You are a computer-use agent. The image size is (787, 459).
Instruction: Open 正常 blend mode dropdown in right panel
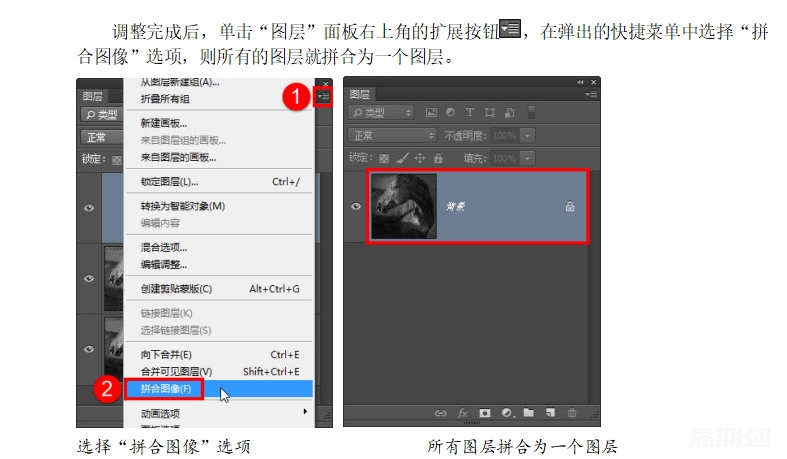[392, 135]
